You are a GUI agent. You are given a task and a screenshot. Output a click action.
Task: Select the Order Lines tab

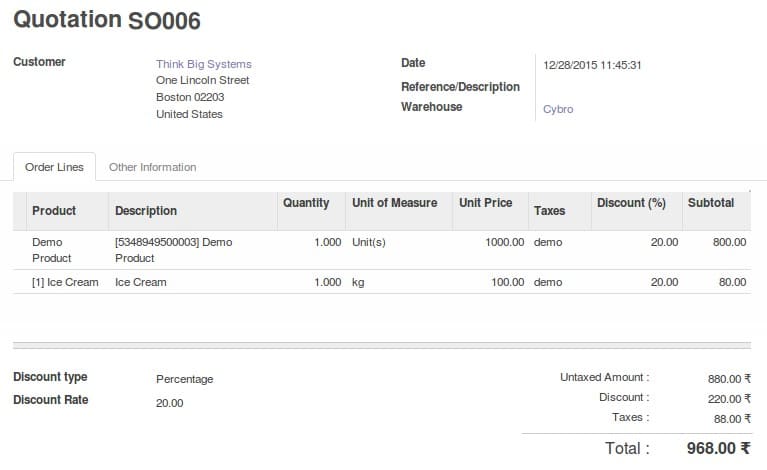point(54,167)
